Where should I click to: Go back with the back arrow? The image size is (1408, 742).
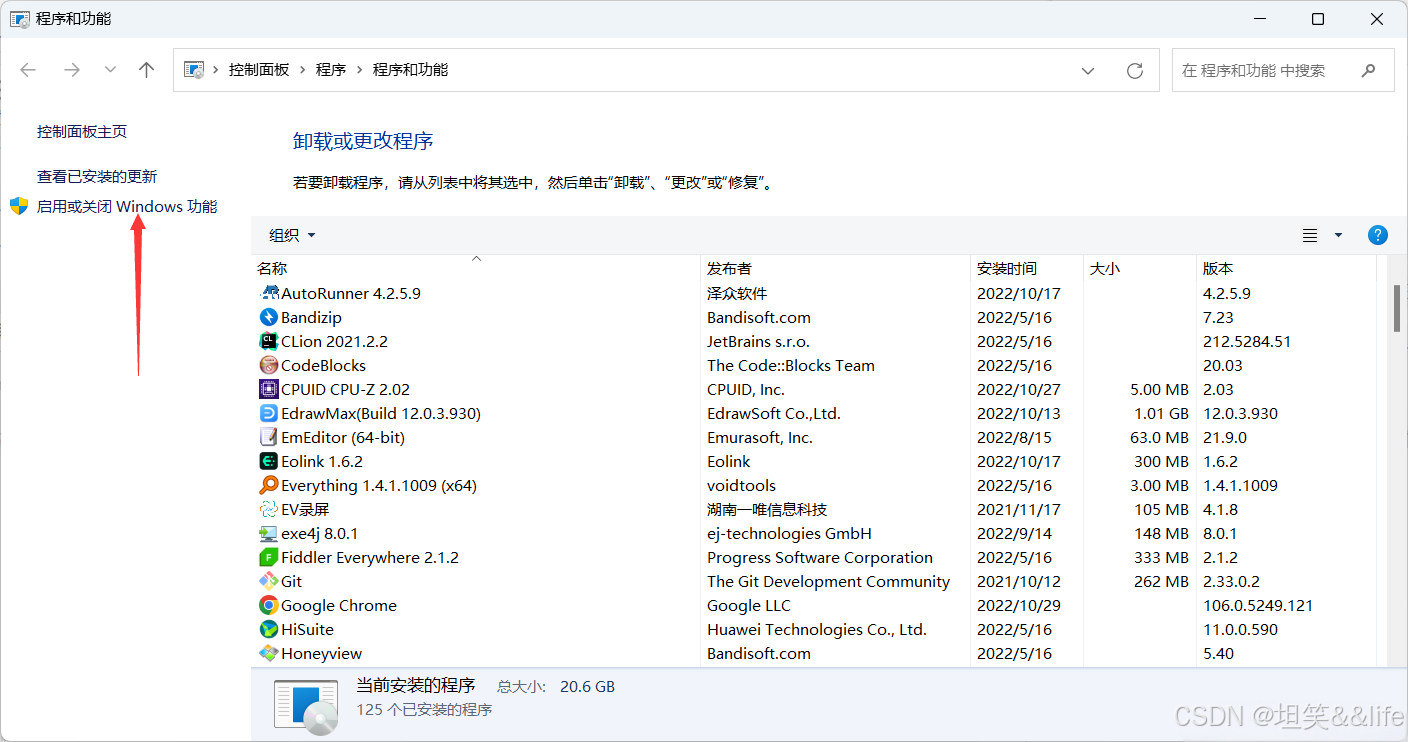pos(28,70)
